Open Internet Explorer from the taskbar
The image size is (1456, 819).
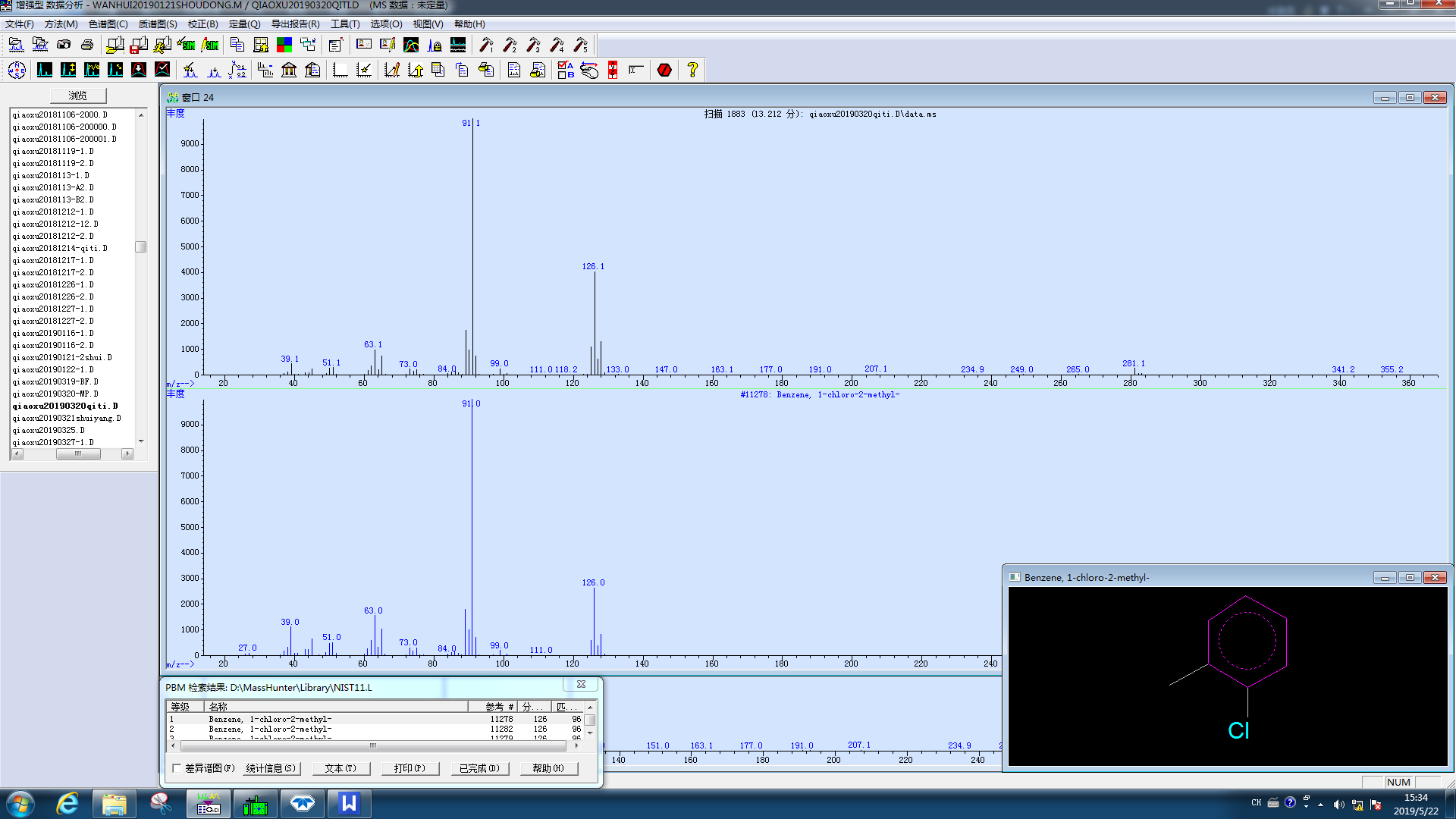[67, 803]
